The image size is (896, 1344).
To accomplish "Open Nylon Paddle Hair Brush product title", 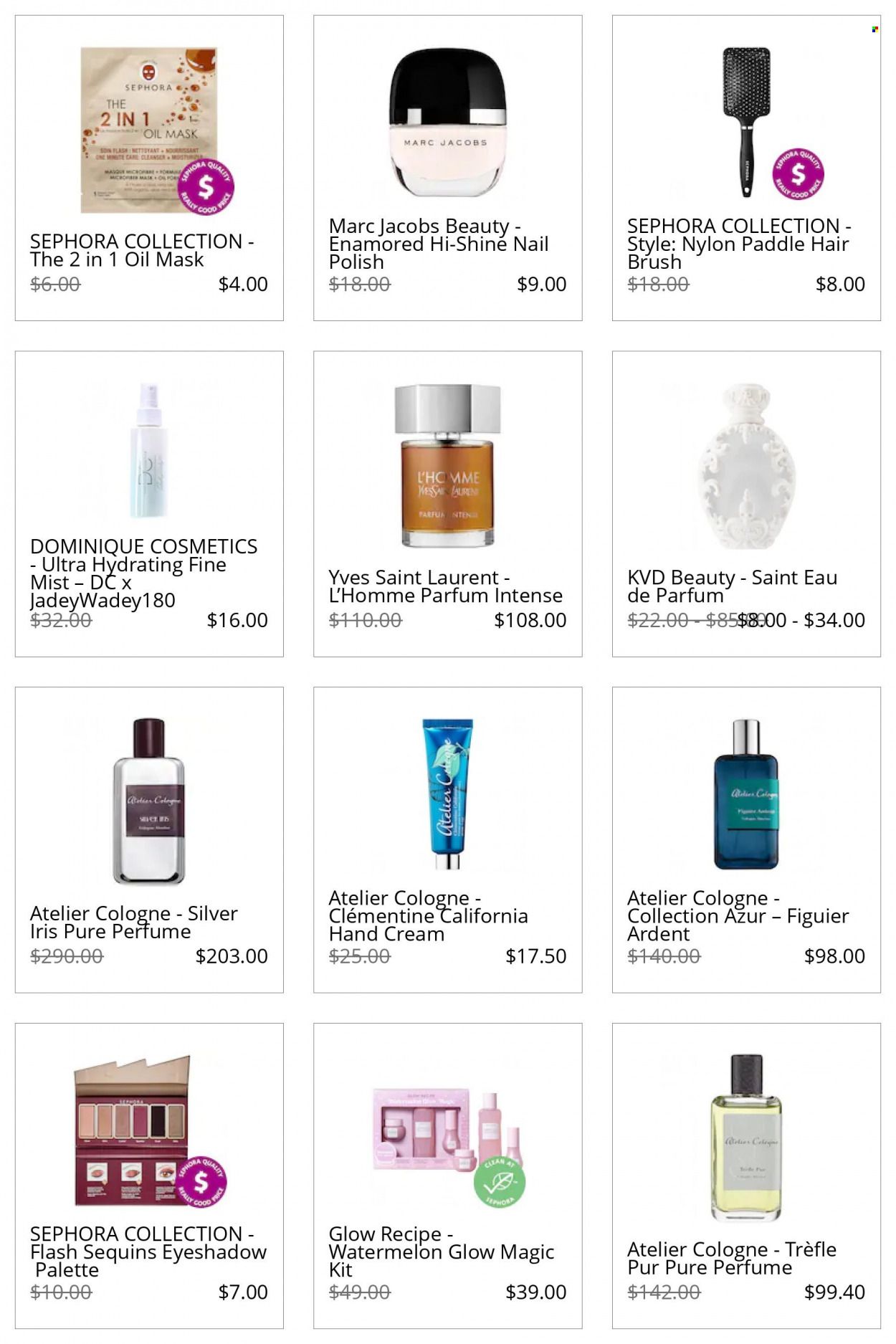I will (739, 244).
